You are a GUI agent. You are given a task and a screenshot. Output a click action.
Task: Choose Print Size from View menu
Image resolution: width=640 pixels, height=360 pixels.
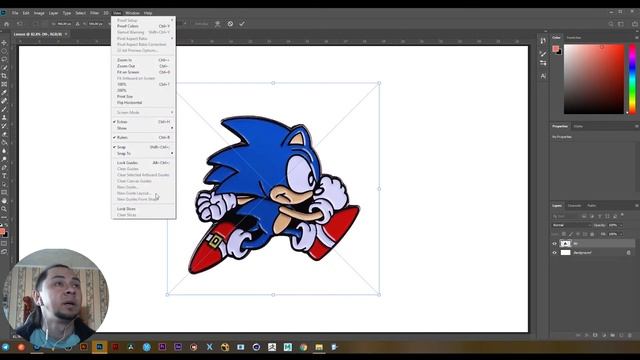[143, 96]
